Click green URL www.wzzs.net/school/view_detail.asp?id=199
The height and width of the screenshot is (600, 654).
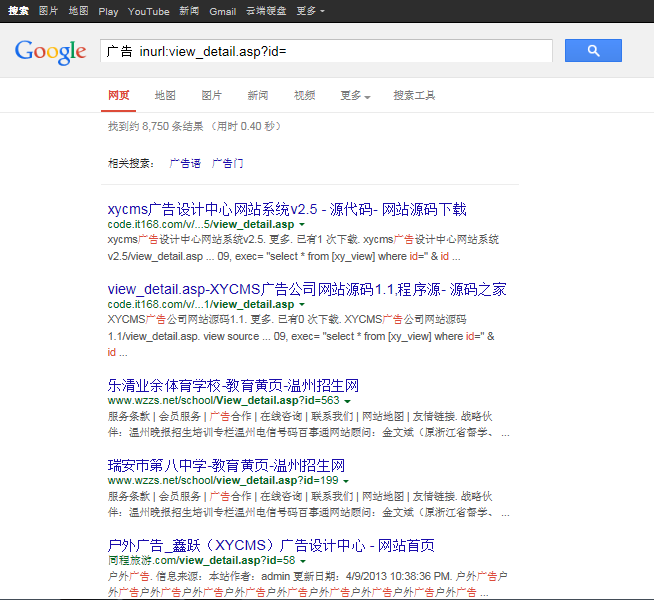tap(223, 480)
